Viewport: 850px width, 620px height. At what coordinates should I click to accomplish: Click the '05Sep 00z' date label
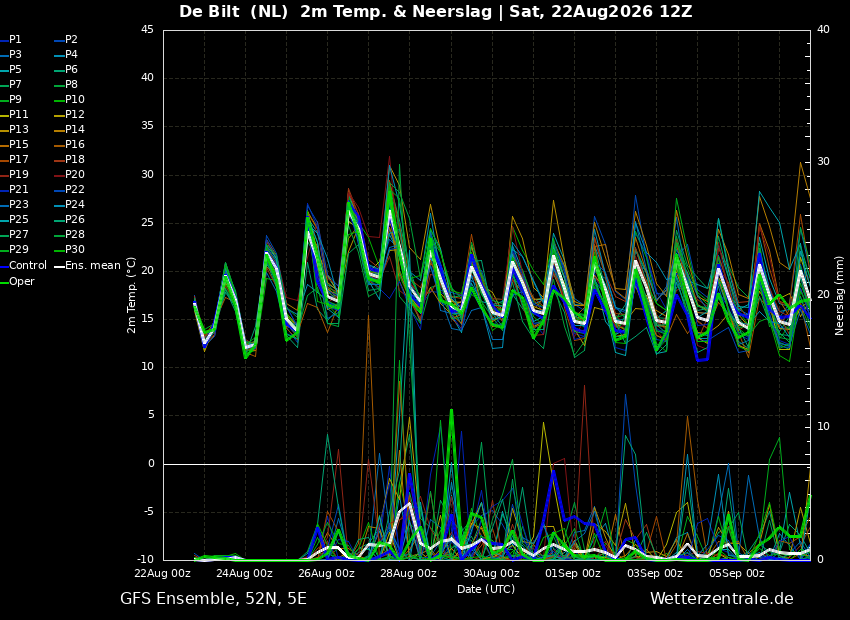click(737, 573)
